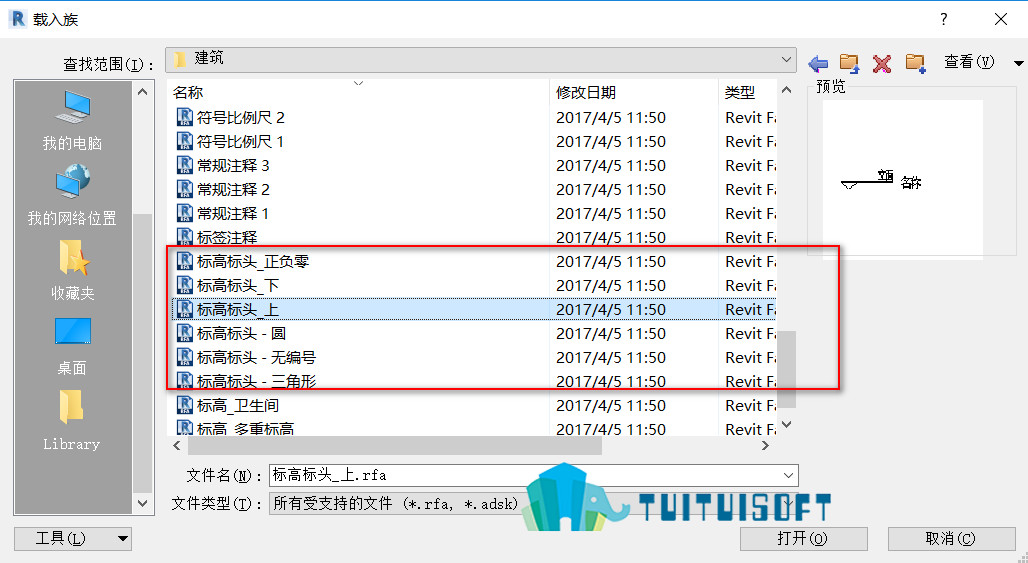The height and width of the screenshot is (563, 1028).
Task: Create a new folder icon
Action: pos(915,63)
